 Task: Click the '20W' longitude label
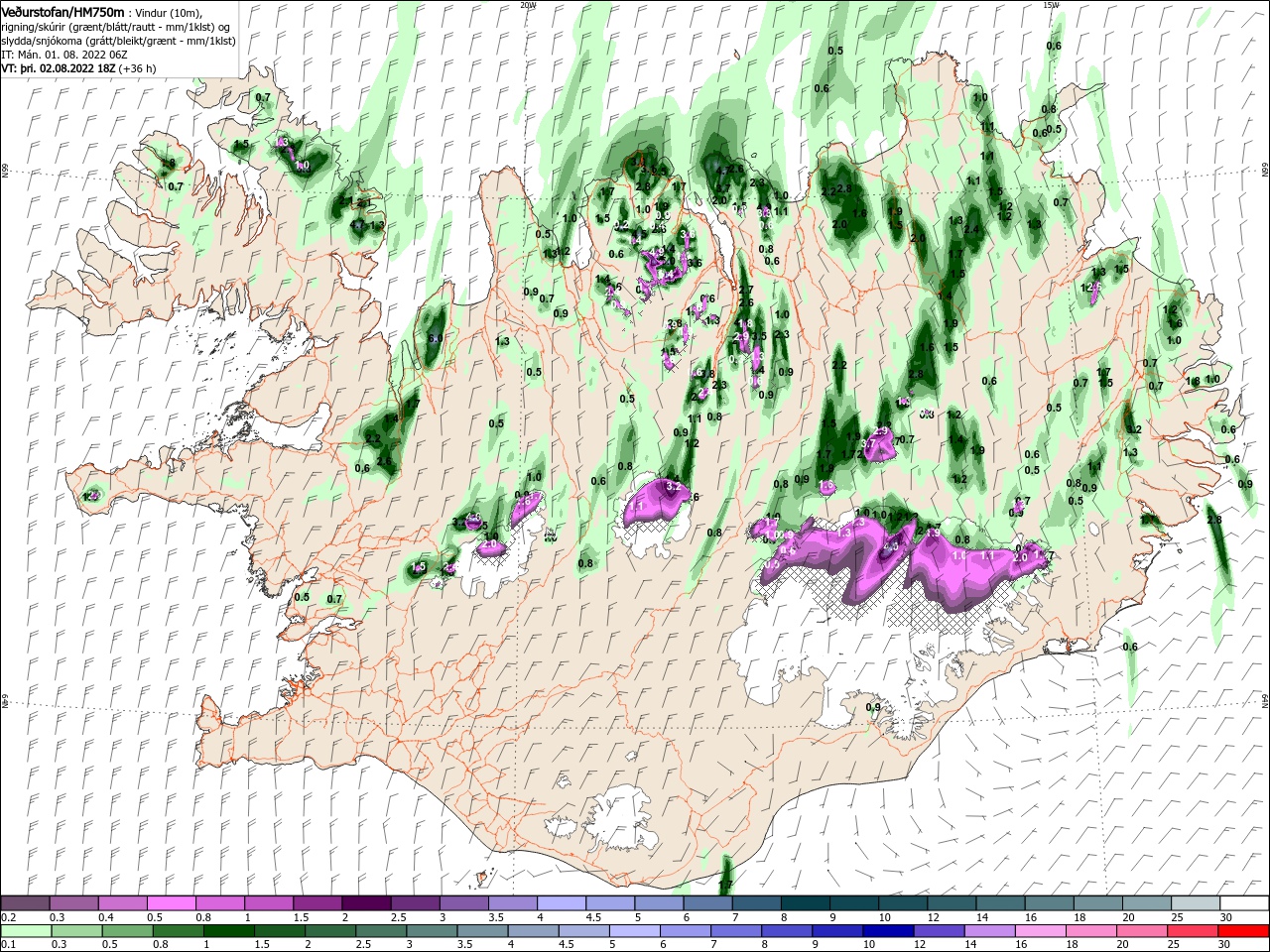pyautogui.click(x=527, y=5)
